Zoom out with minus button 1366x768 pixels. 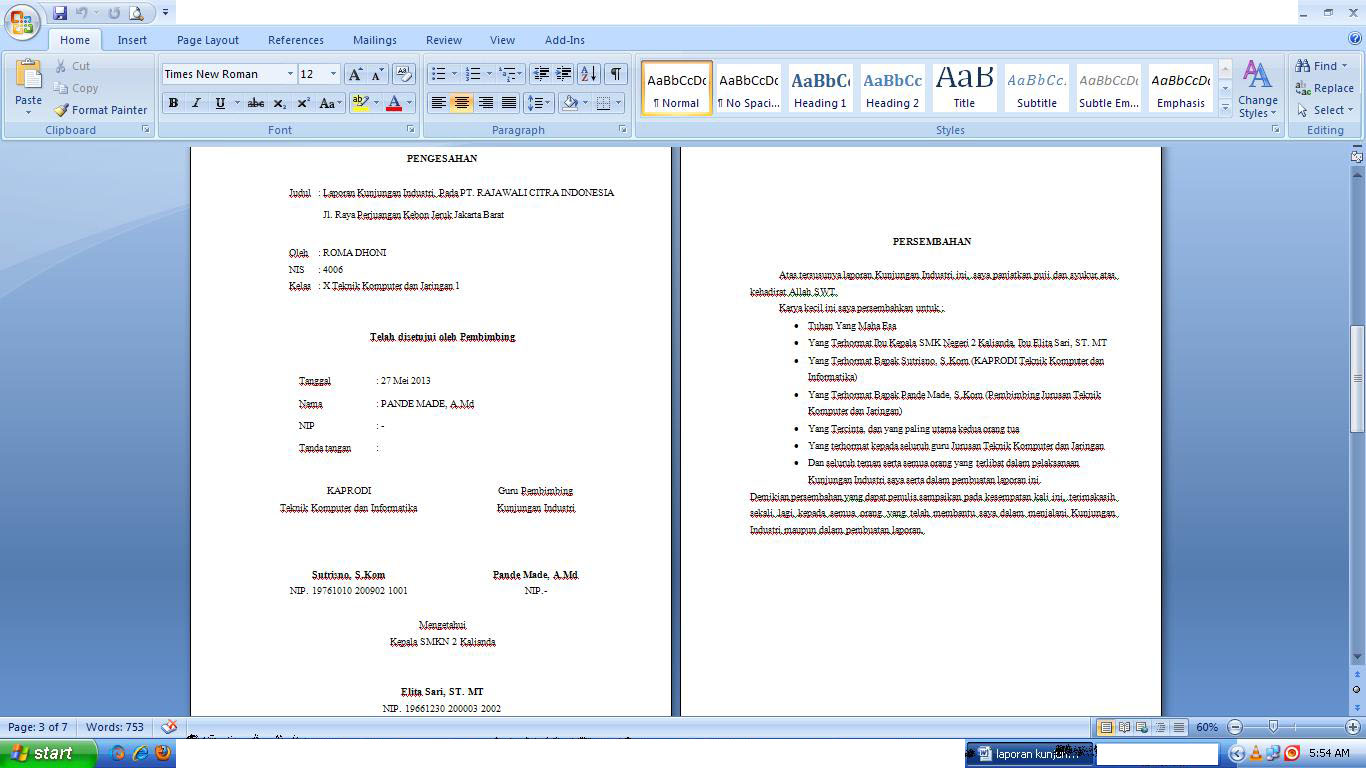(1236, 727)
